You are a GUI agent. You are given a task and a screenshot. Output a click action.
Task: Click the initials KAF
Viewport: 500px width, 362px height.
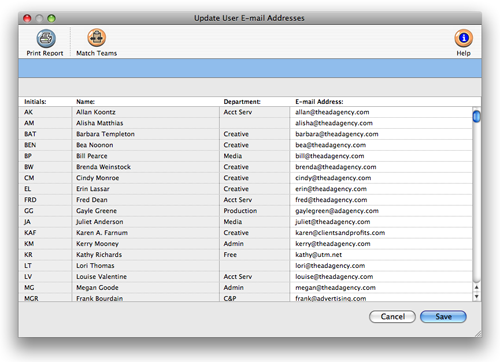coord(30,233)
